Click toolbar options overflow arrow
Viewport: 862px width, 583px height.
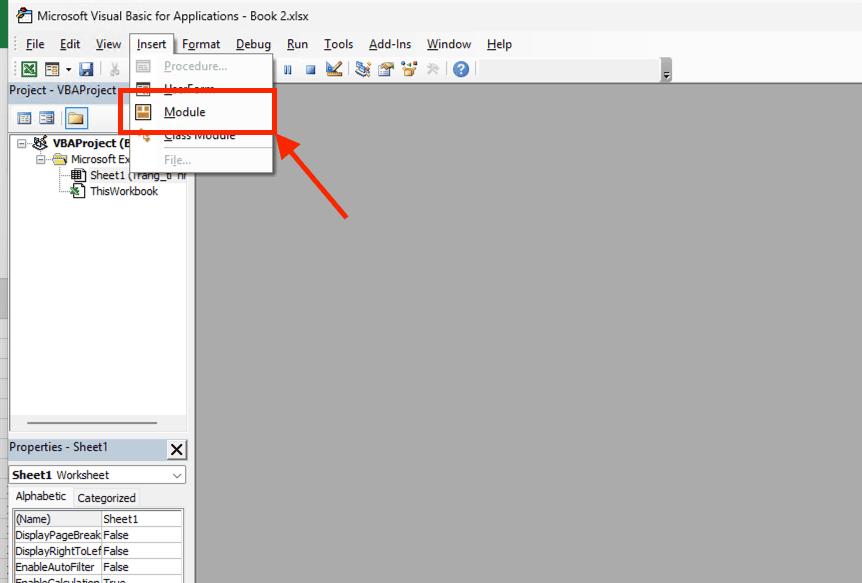pos(666,70)
